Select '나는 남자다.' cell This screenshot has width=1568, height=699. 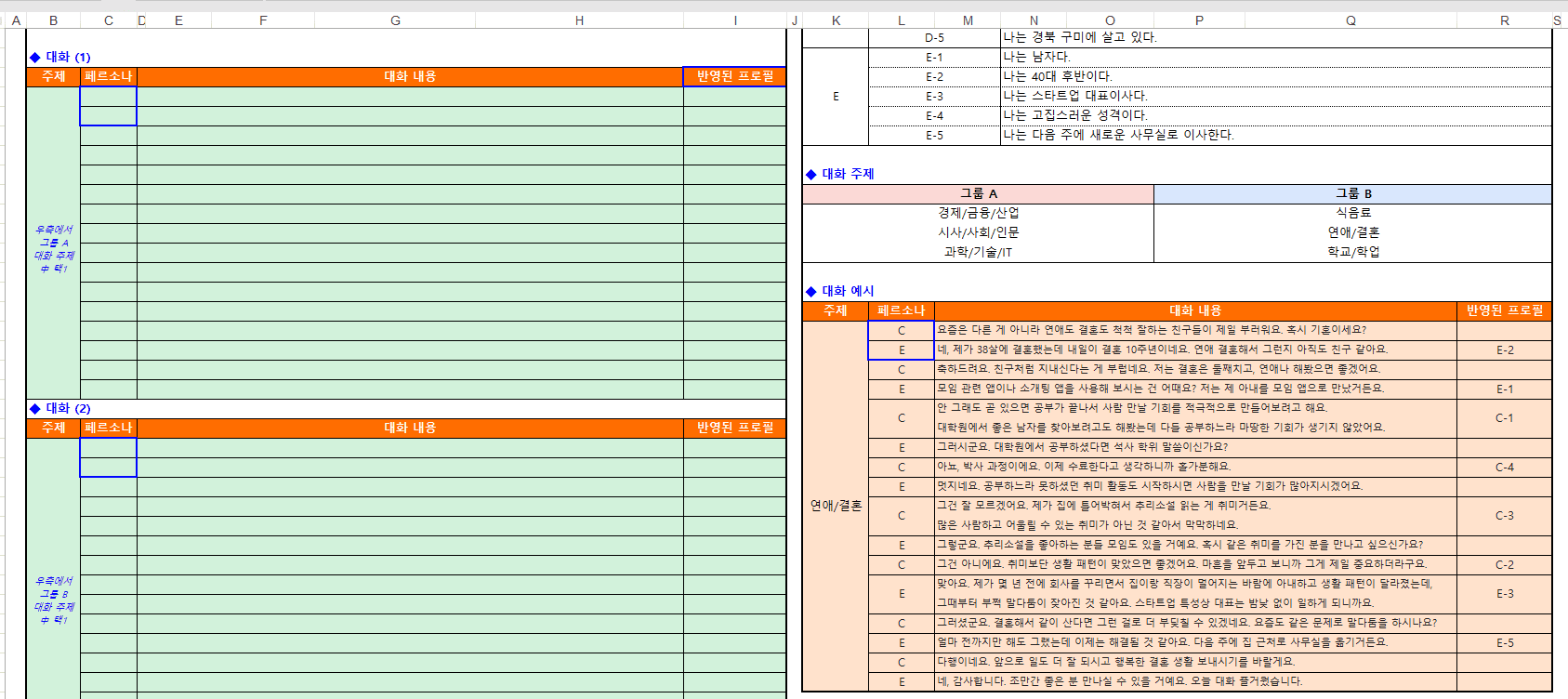point(1276,57)
